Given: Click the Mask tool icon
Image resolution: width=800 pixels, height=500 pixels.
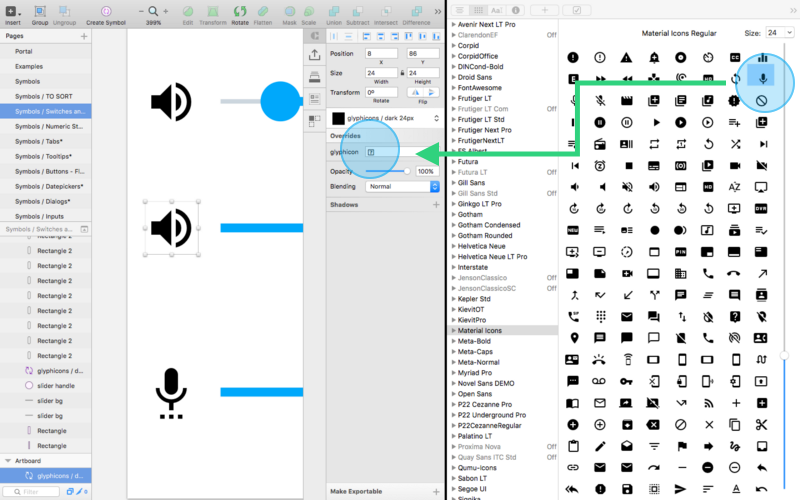Looking at the screenshot, I should (x=291, y=11).
